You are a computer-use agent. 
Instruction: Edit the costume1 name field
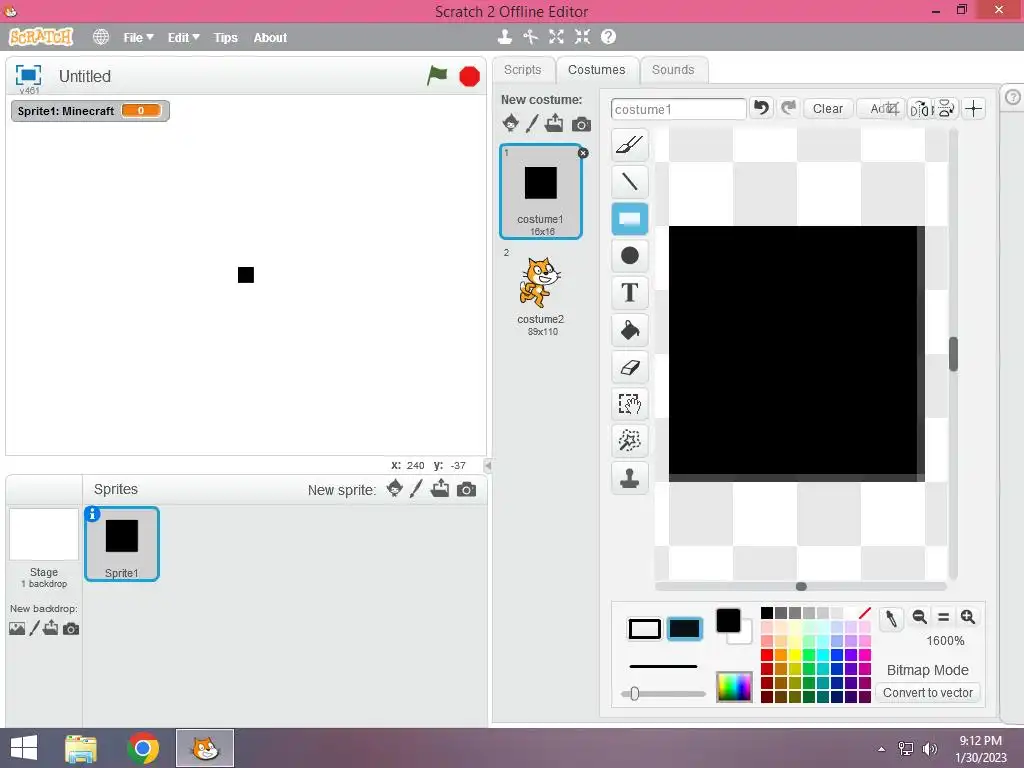click(679, 109)
